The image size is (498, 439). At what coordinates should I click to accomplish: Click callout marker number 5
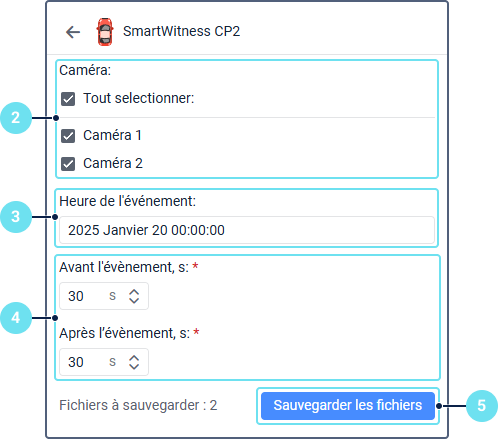point(482,406)
